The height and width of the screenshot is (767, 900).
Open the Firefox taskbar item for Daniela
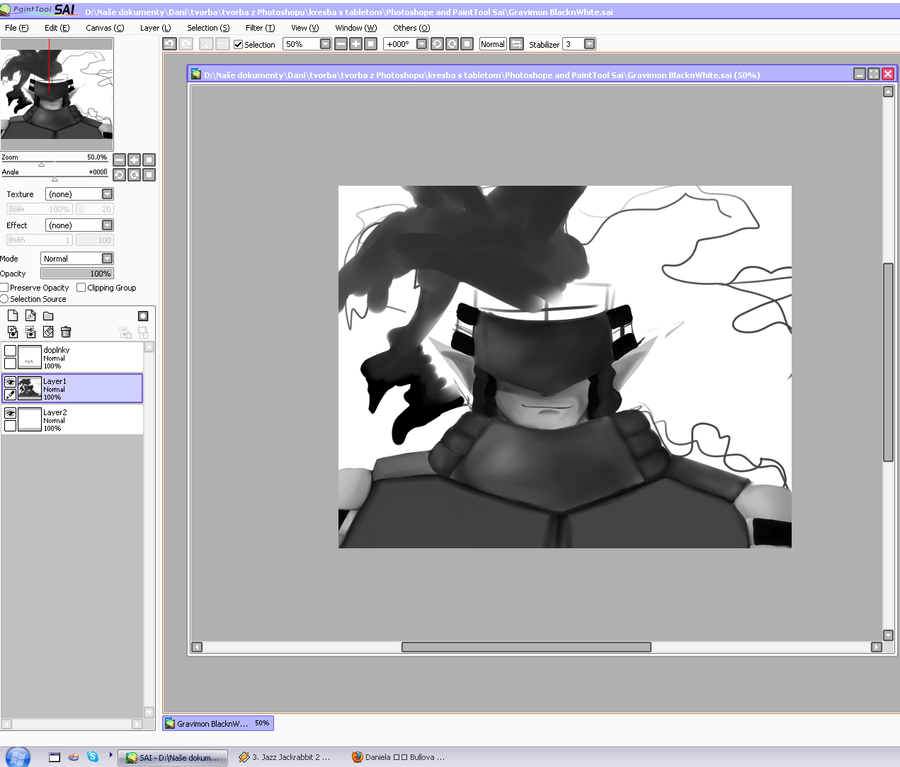(x=399, y=757)
